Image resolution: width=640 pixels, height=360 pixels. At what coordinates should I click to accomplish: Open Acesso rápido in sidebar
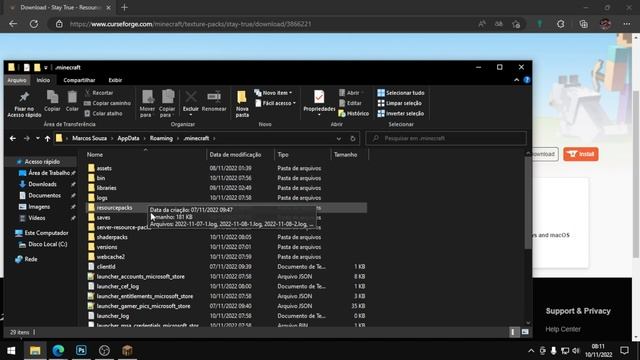42,162
